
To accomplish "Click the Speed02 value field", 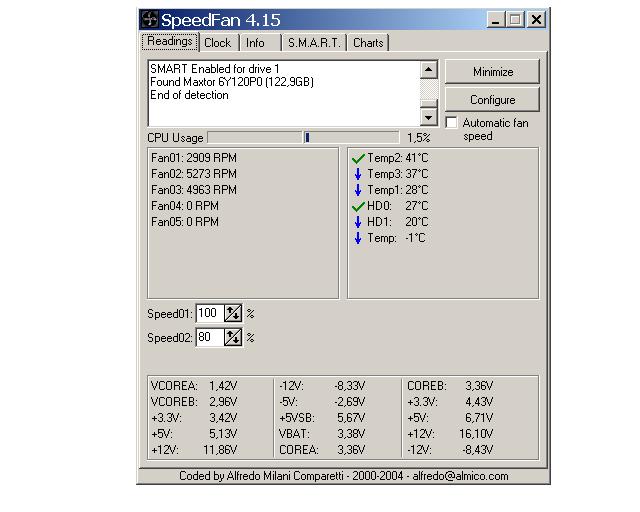I will [210, 337].
